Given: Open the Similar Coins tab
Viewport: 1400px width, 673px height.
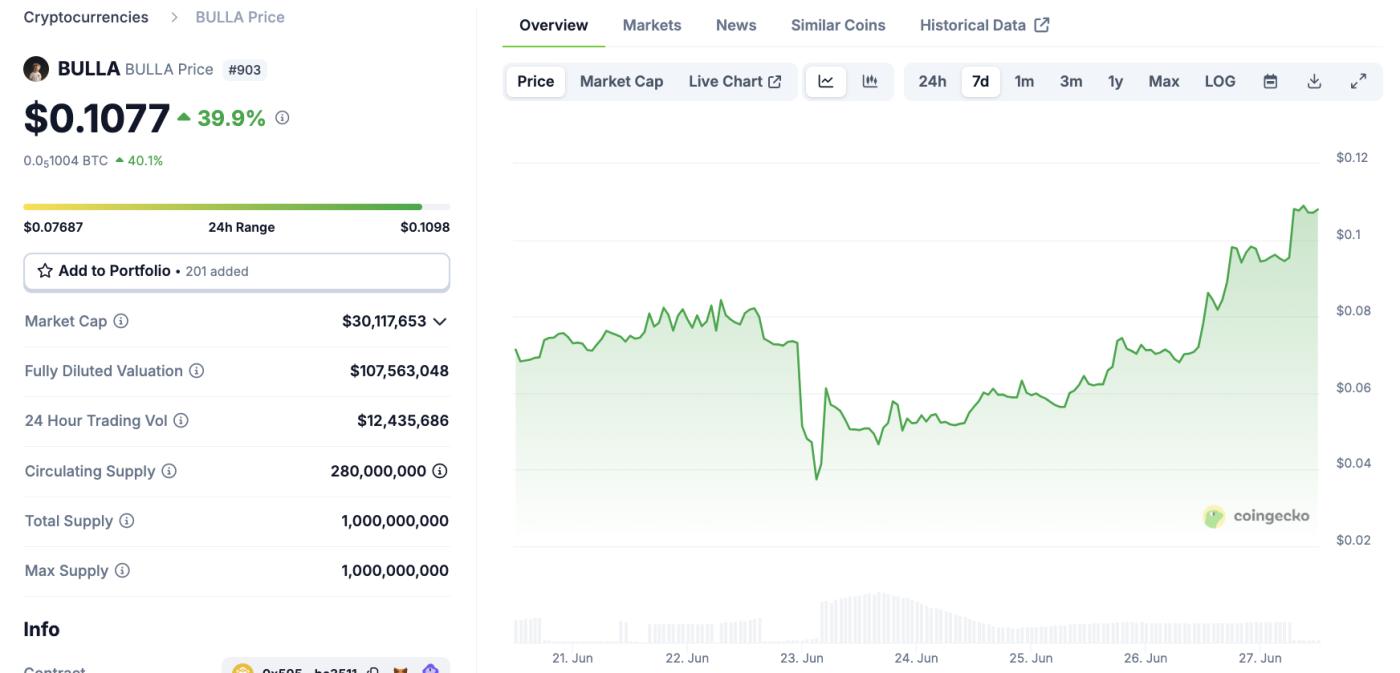Looking at the screenshot, I should click(838, 24).
